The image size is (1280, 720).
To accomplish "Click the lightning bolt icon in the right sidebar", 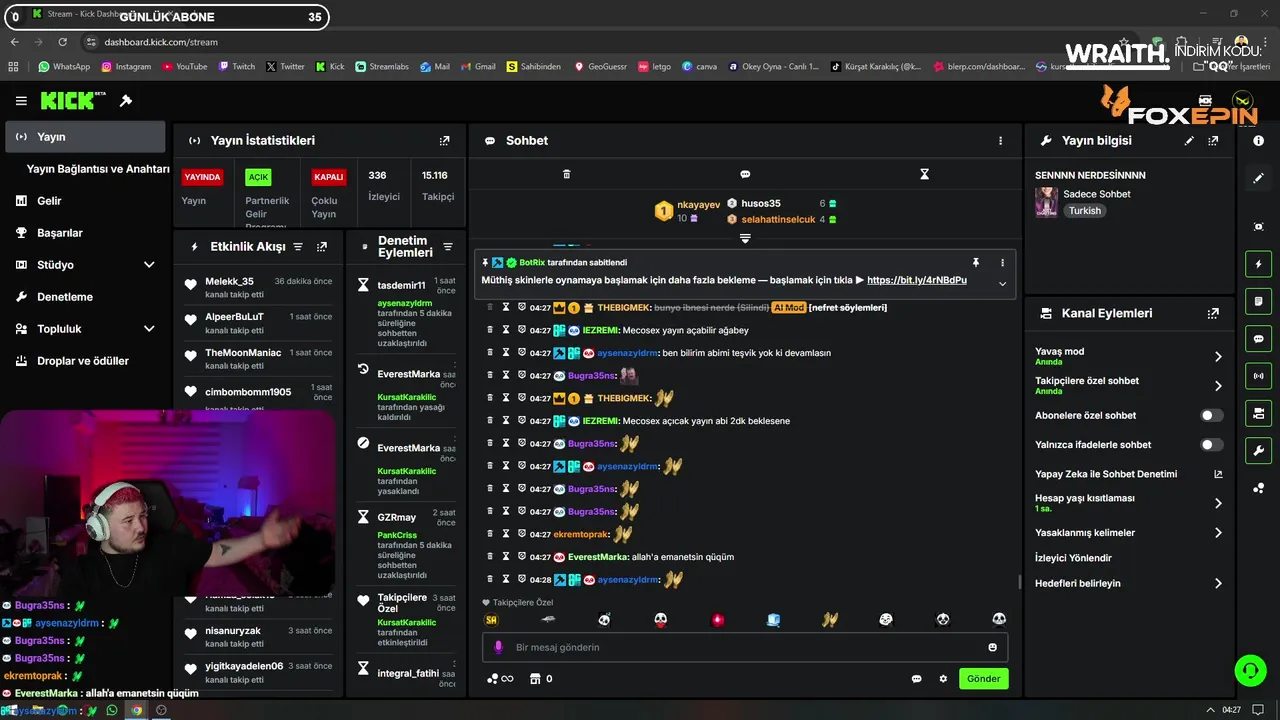I will click(1258, 264).
